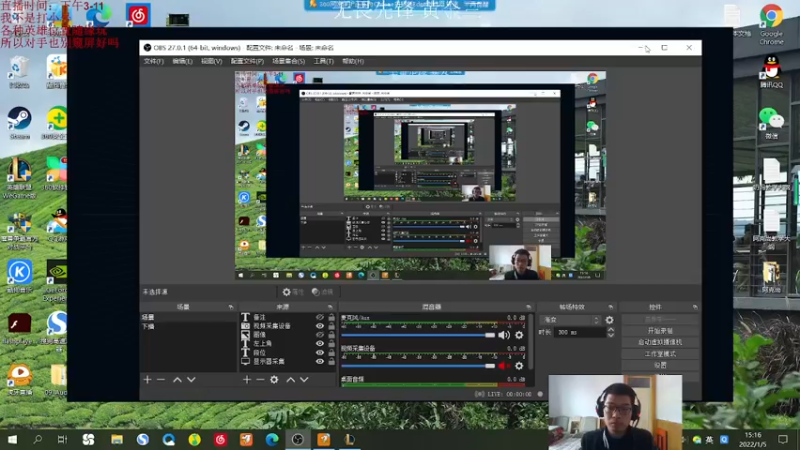The width and height of the screenshot is (800, 450).
Task: Open the 滤镜 button above scenes panel
Action: pyautogui.click(x=322, y=292)
